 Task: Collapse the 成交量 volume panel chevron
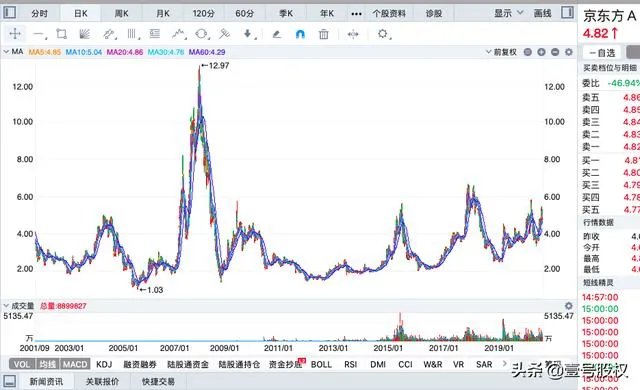(6, 306)
